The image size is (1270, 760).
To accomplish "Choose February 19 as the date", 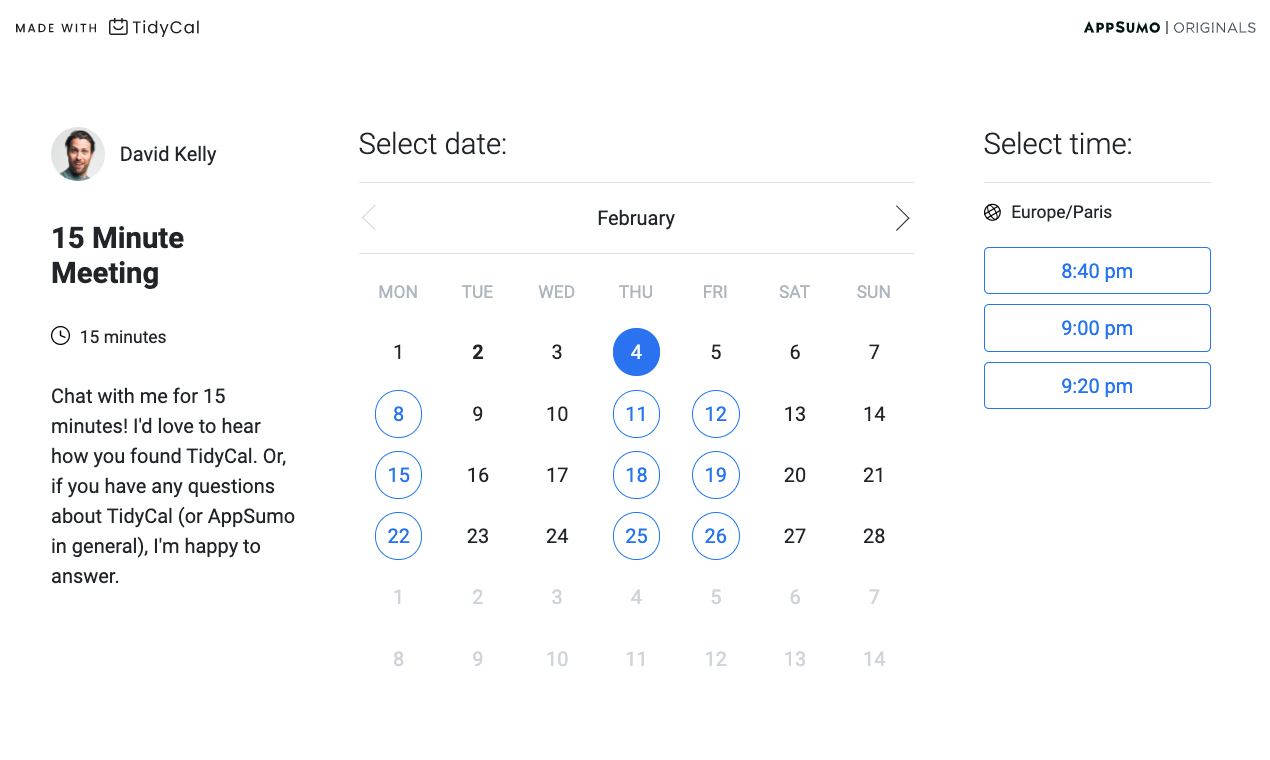I will click(716, 475).
